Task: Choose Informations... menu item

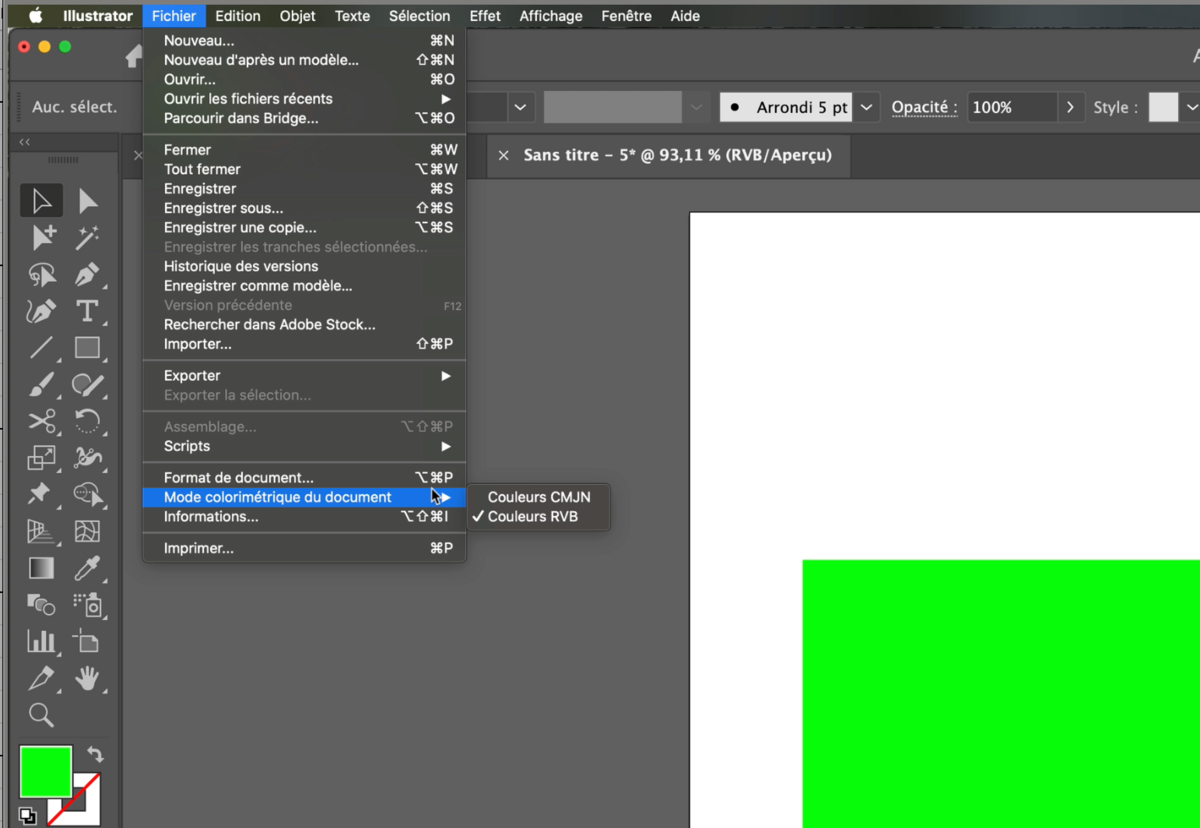Action: coord(304,517)
